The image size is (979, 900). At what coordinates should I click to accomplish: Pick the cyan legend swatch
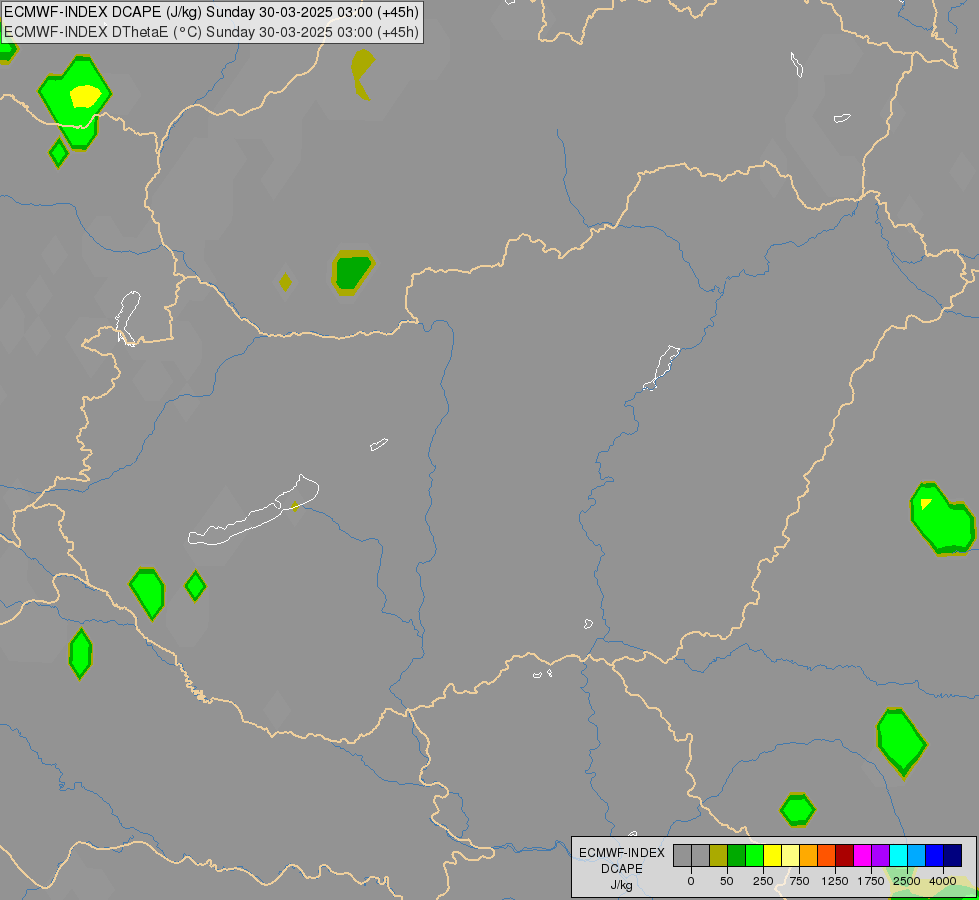point(898,855)
